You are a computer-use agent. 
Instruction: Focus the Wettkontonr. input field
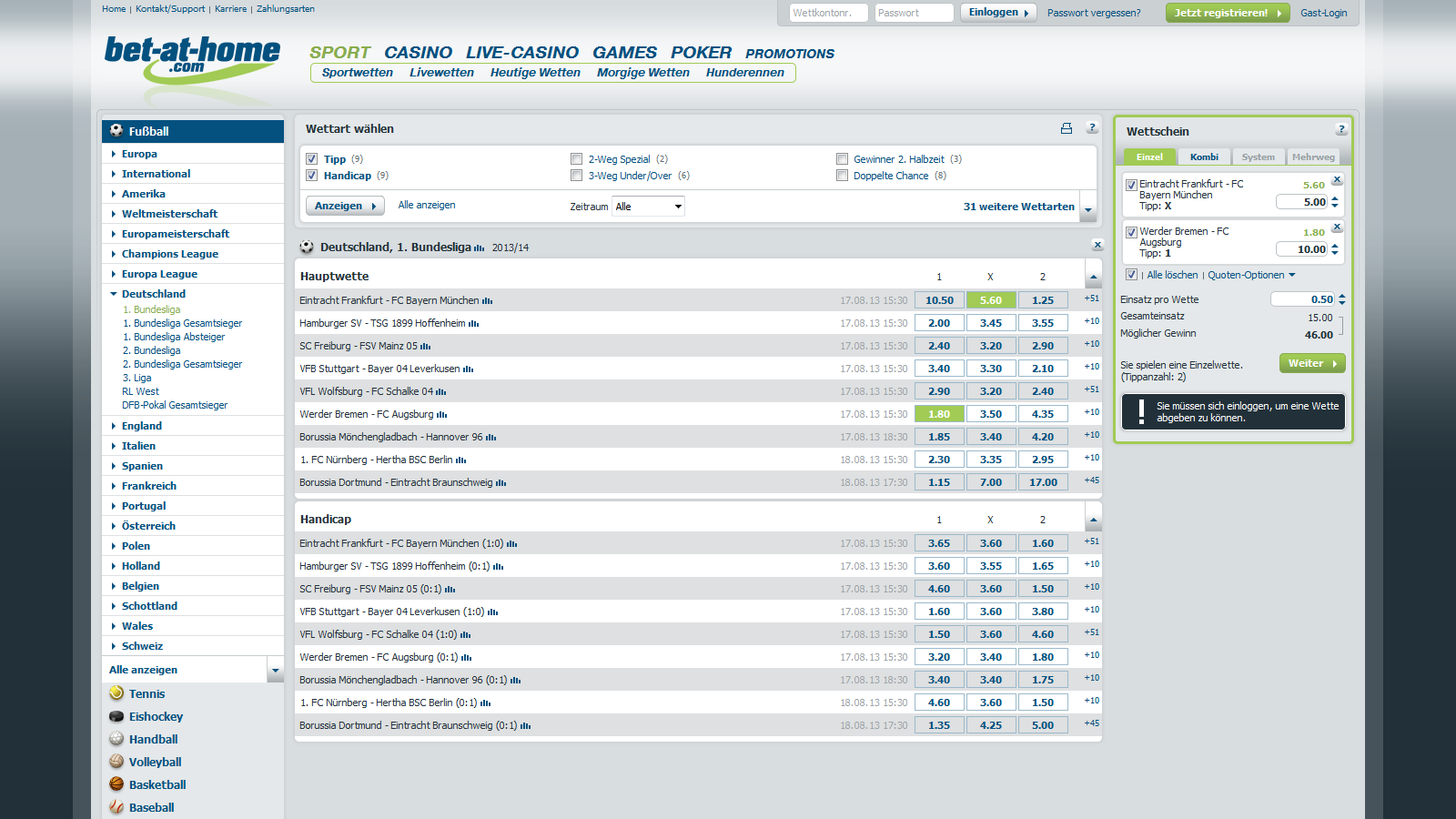(828, 13)
